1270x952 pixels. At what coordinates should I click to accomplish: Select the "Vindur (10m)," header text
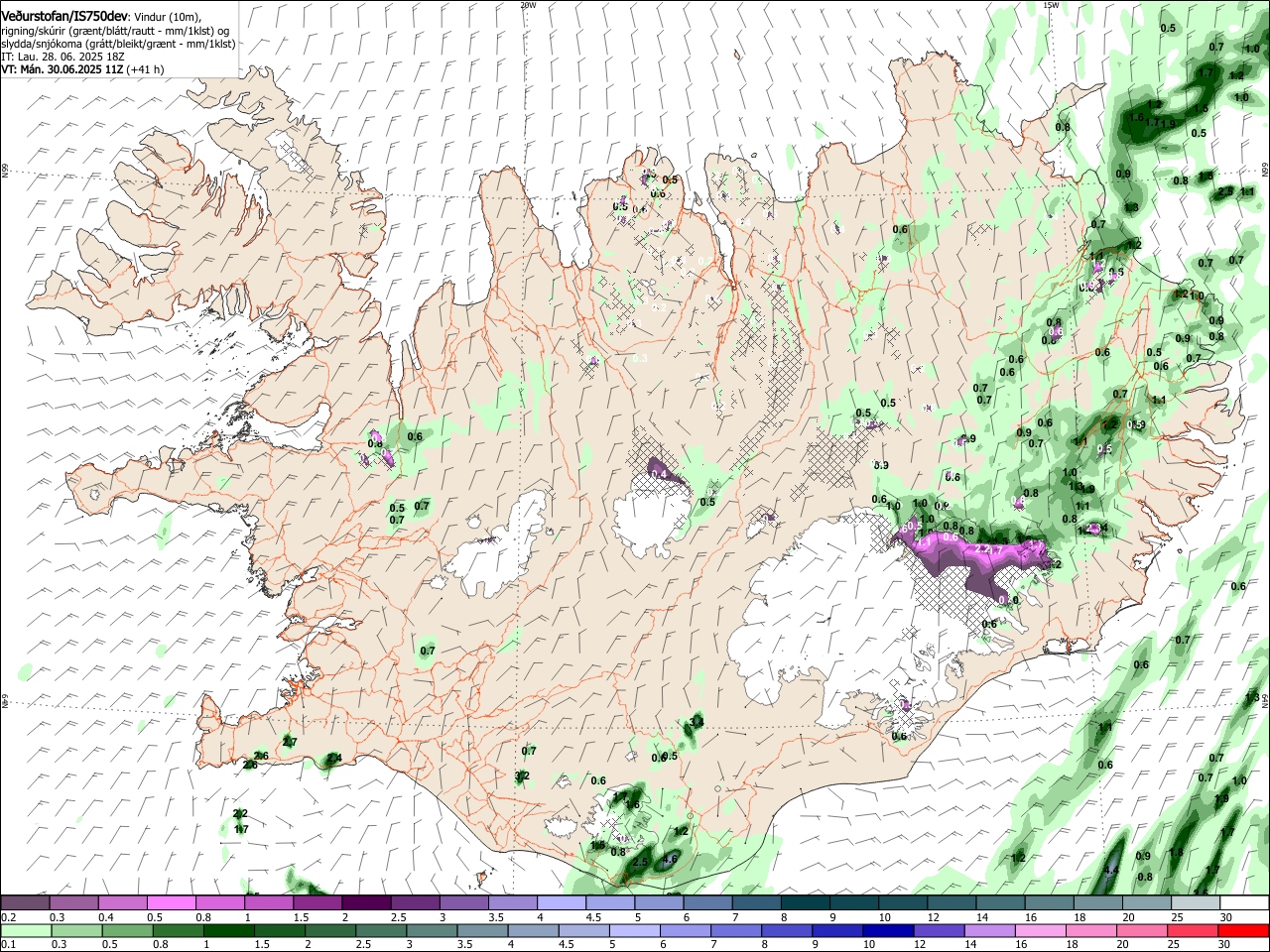[x=168, y=17]
